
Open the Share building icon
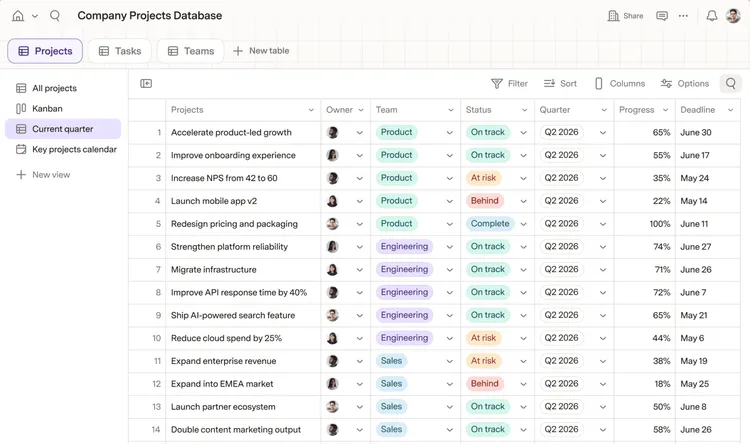tap(613, 16)
